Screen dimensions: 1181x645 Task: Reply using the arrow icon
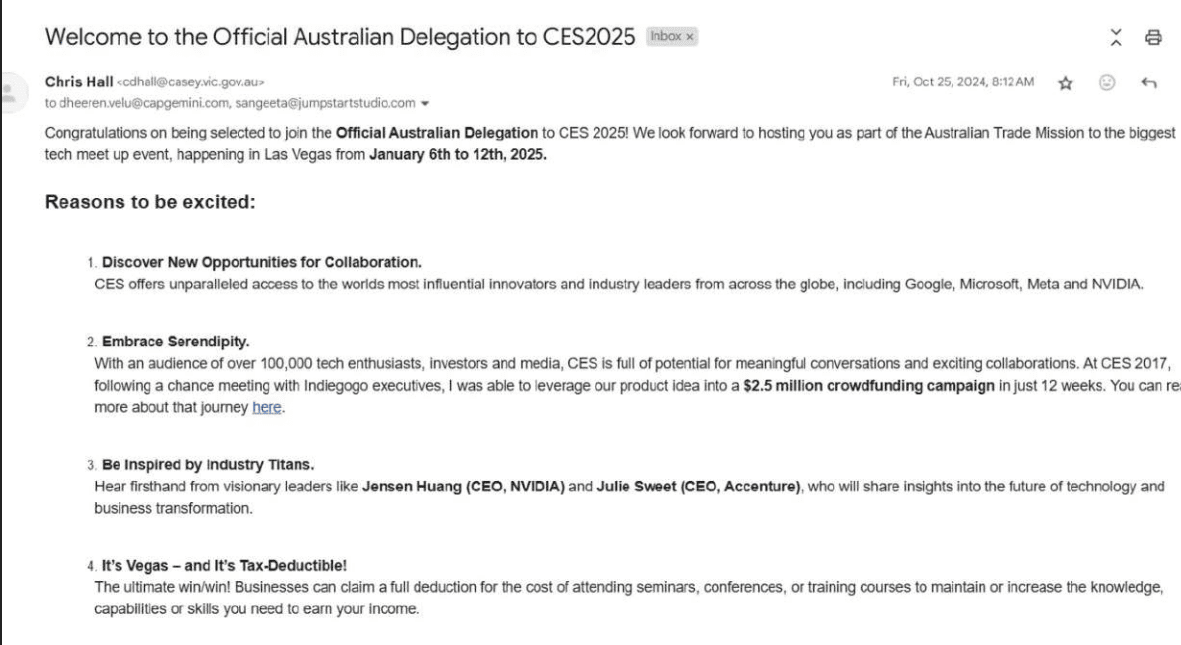1149,82
